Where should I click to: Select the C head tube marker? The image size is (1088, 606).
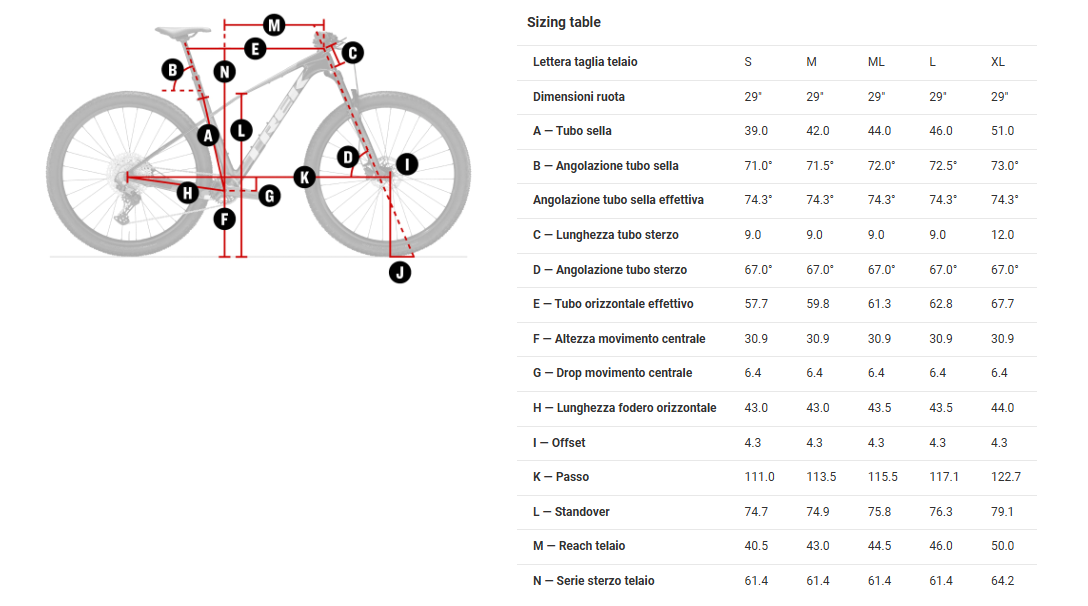352,53
